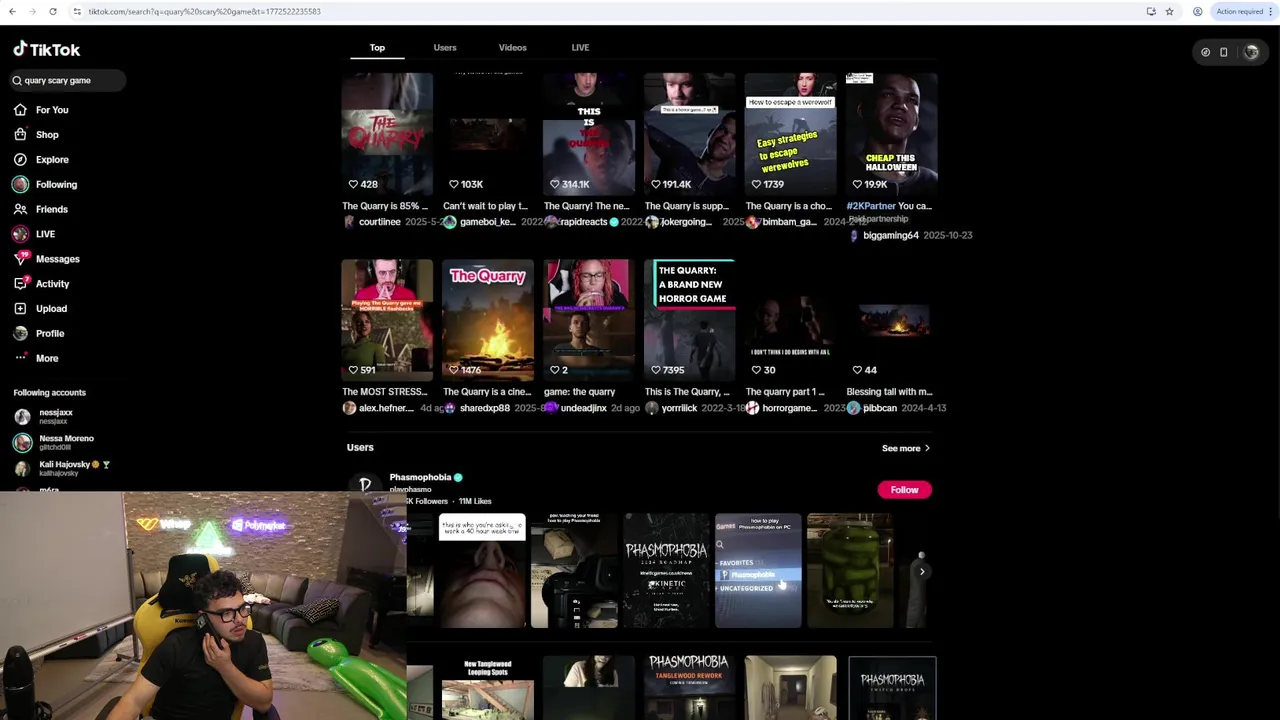
Task: Switch to the Top tab
Action: point(377,47)
